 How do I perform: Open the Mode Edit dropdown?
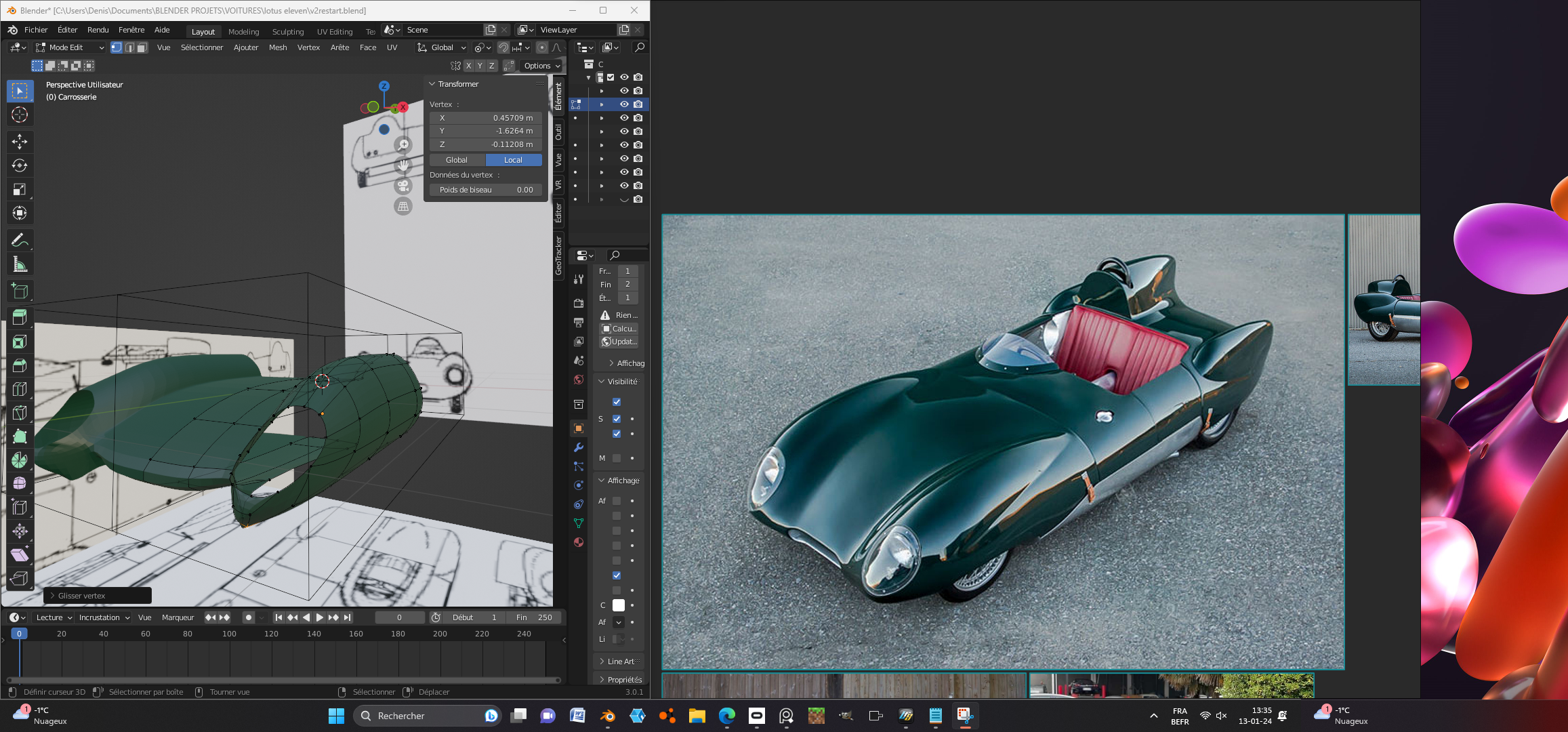pyautogui.click(x=70, y=47)
